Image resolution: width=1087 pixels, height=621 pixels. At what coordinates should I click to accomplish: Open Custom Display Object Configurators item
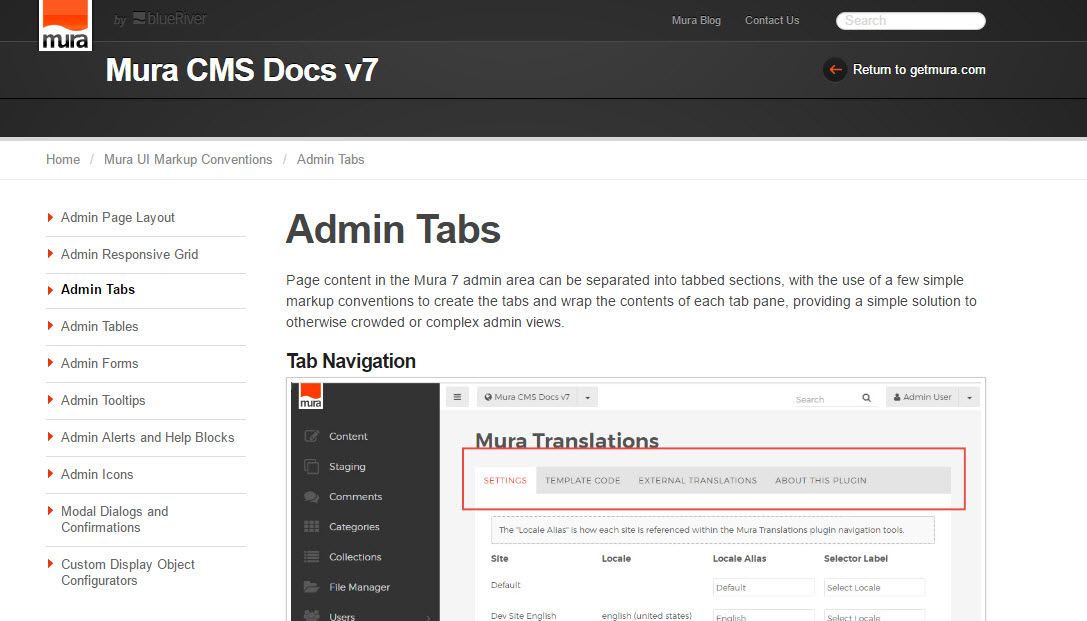[128, 572]
